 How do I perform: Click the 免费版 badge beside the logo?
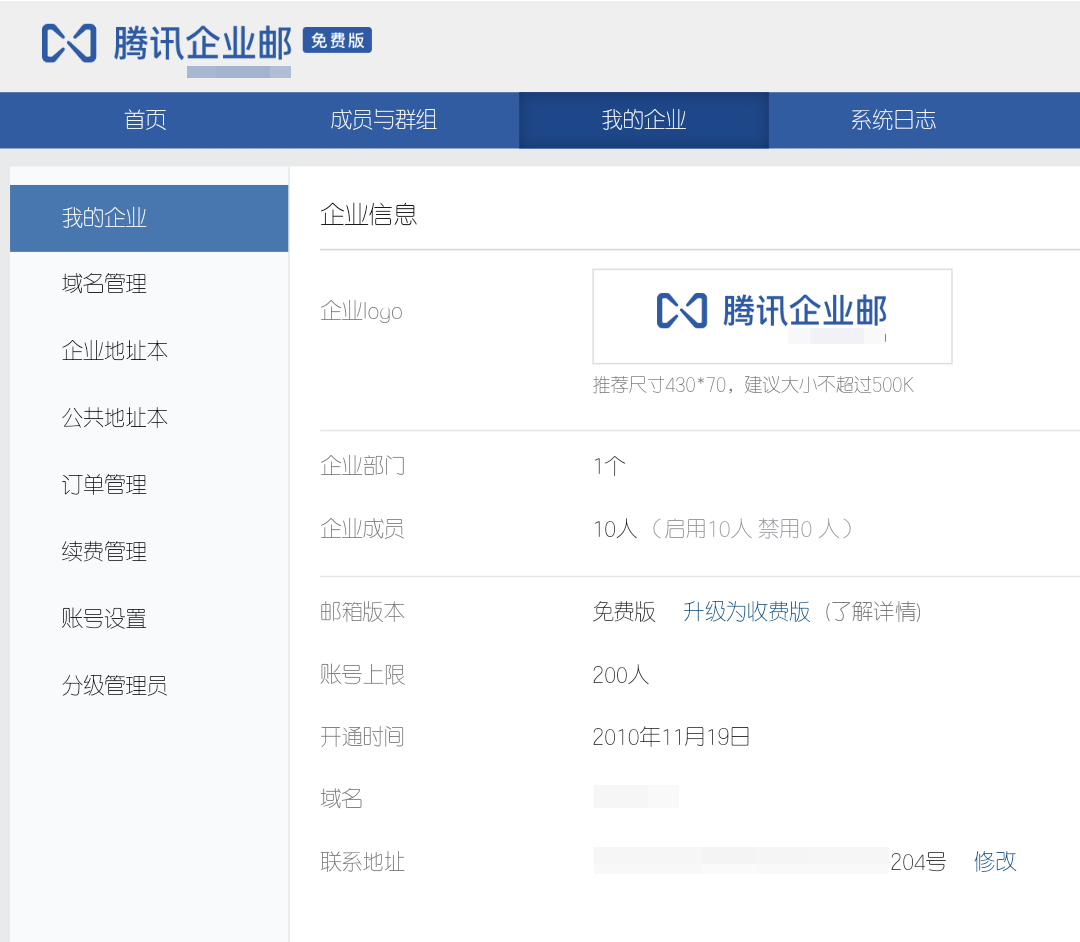click(338, 40)
